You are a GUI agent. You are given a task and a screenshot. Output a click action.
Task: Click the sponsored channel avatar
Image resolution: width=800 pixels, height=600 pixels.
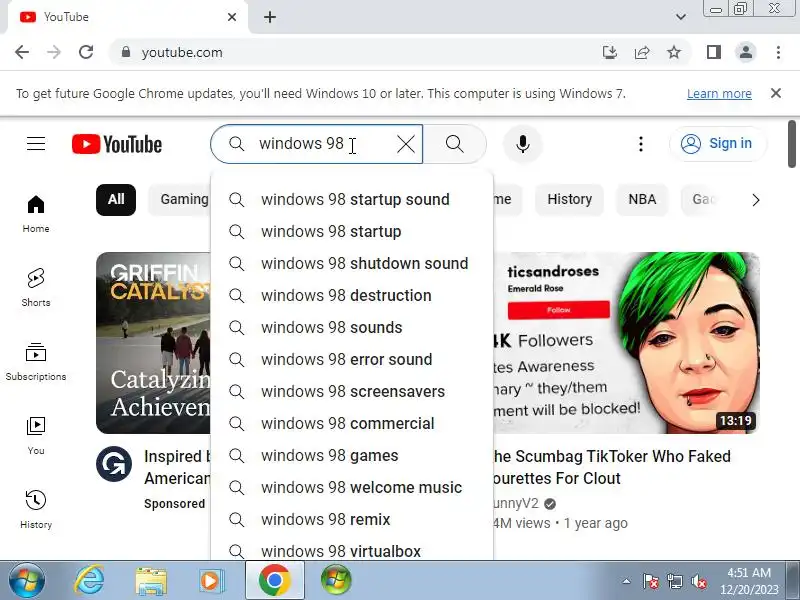[x=114, y=464]
